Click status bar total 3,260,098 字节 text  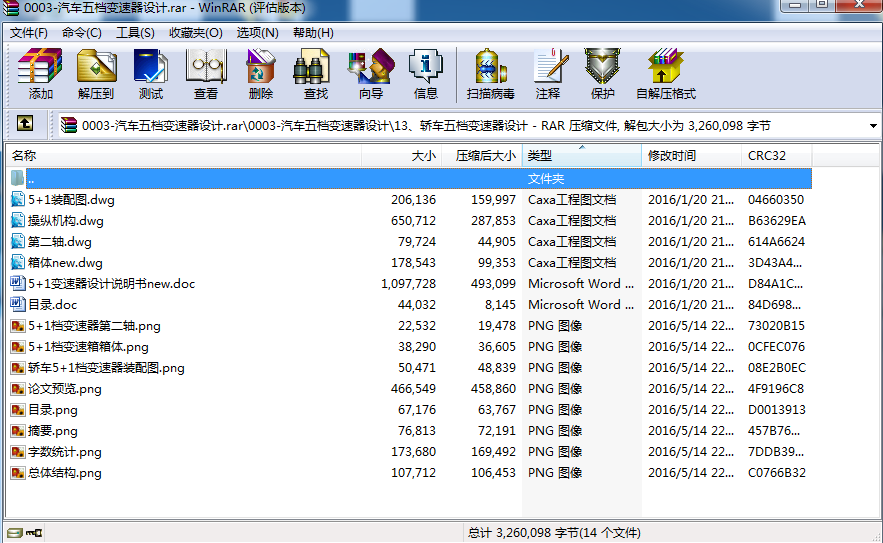click(554, 532)
